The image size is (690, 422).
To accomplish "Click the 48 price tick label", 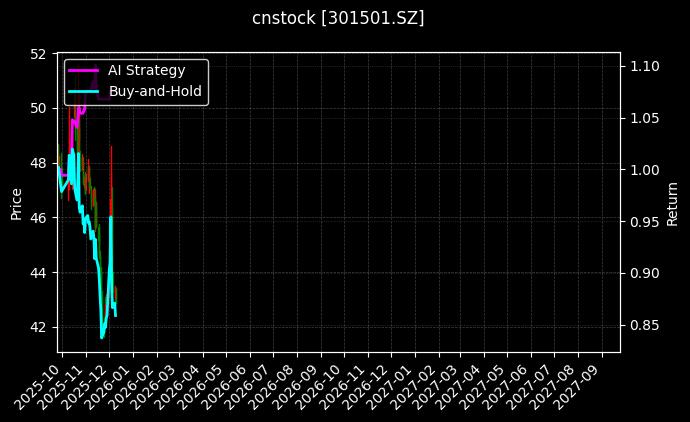I will click(x=38, y=163).
